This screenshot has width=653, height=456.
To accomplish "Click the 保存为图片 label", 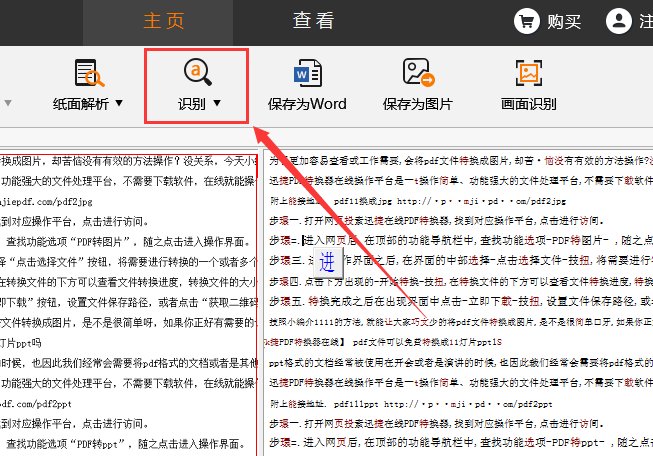I will click(x=418, y=103).
